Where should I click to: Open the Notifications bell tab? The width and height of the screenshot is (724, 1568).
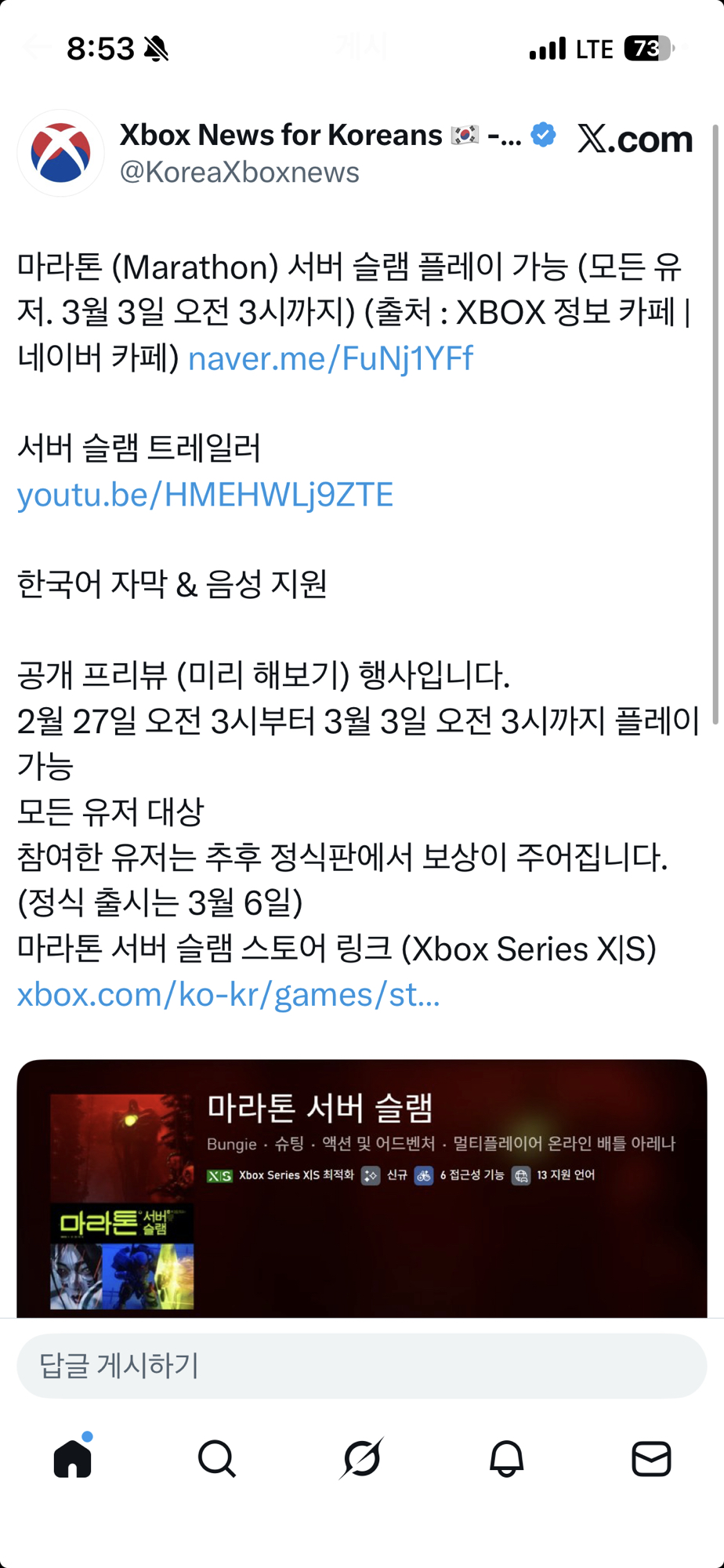tap(507, 1459)
